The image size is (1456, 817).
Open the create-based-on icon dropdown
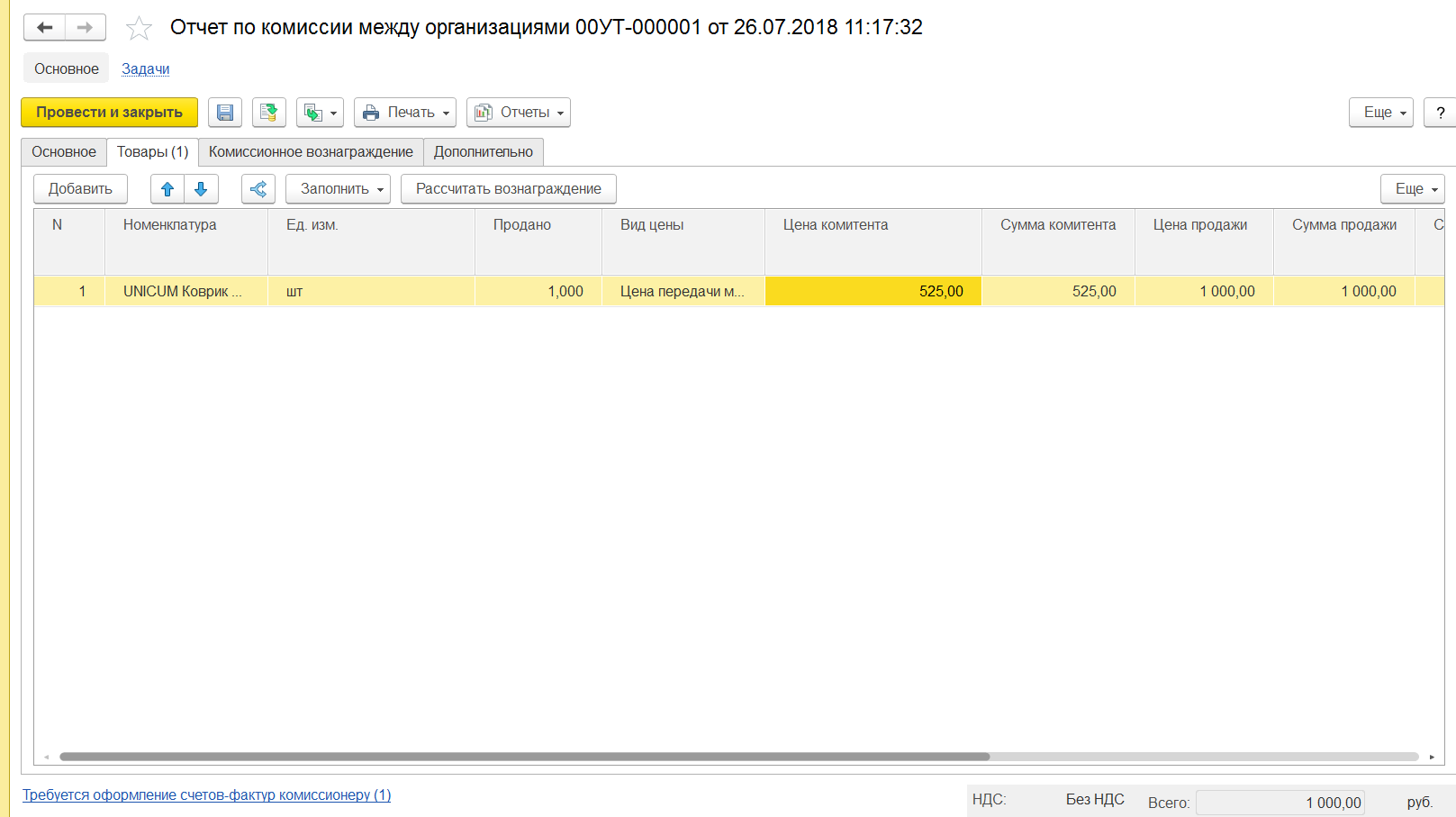[320, 113]
